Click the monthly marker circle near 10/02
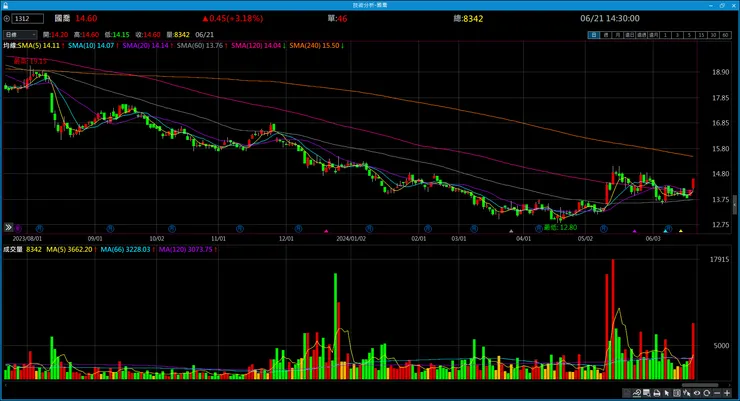The image size is (740, 401). (172, 229)
